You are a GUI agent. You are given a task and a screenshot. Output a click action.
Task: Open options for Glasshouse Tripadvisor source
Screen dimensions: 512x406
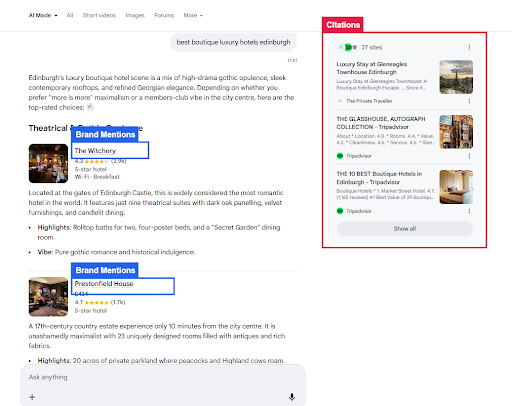[469, 156]
